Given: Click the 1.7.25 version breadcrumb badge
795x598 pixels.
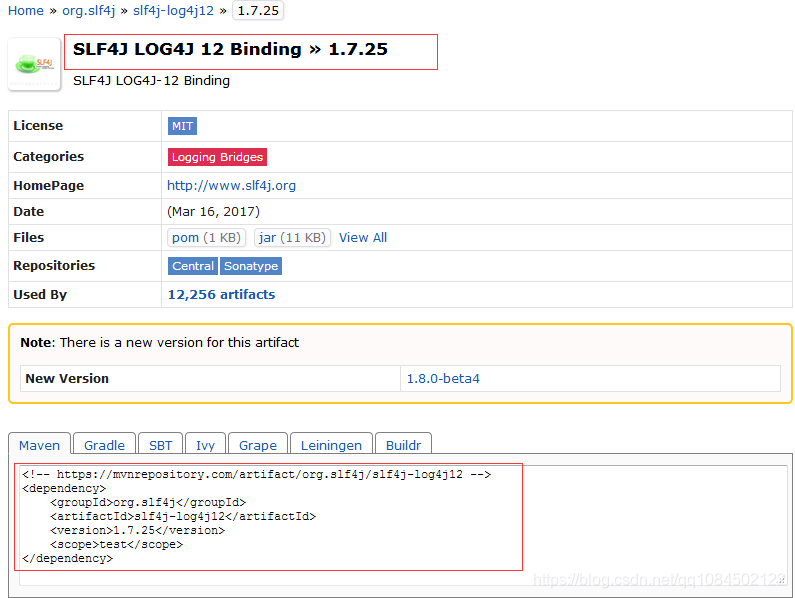Looking at the screenshot, I should point(258,11).
